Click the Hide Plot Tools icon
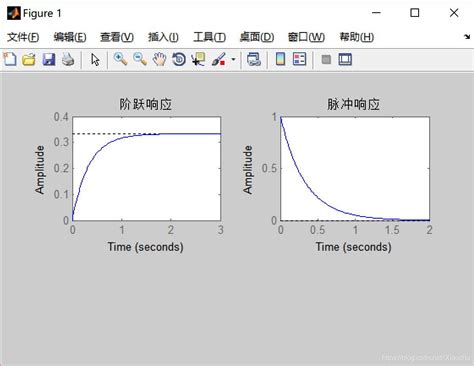The image size is (474, 366). (326, 60)
